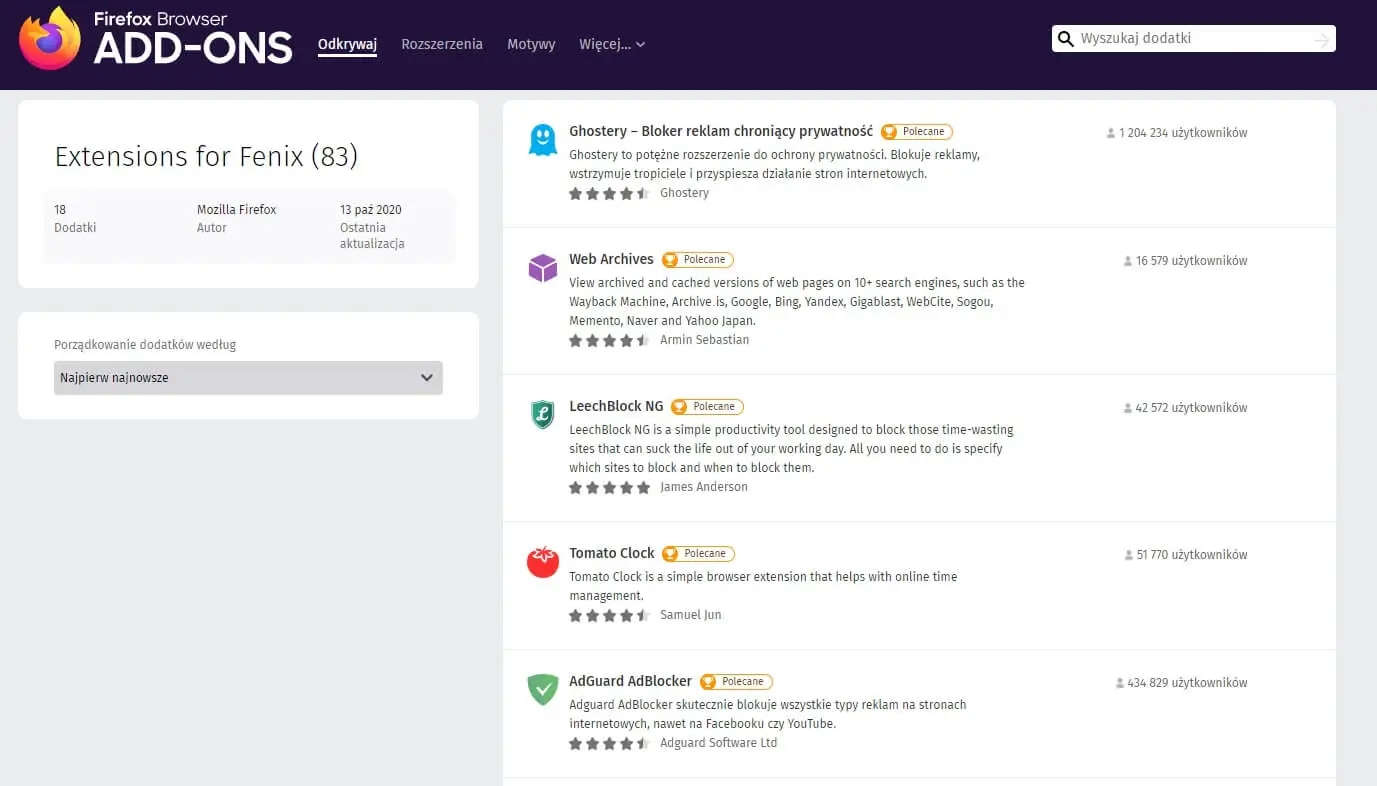Open the AdGuard AdBlocker title link
This screenshot has width=1377, height=786.
coord(630,681)
